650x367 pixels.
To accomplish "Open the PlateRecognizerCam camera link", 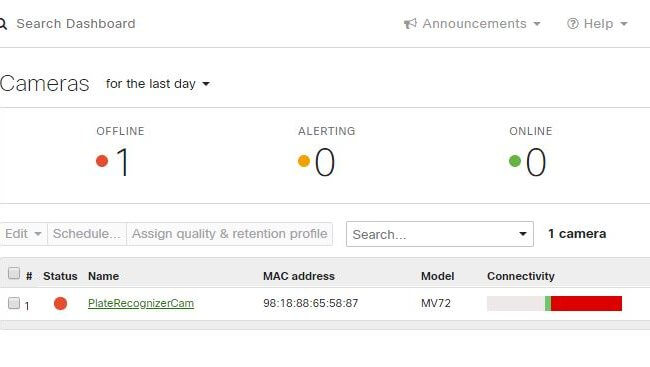I will [141, 303].
